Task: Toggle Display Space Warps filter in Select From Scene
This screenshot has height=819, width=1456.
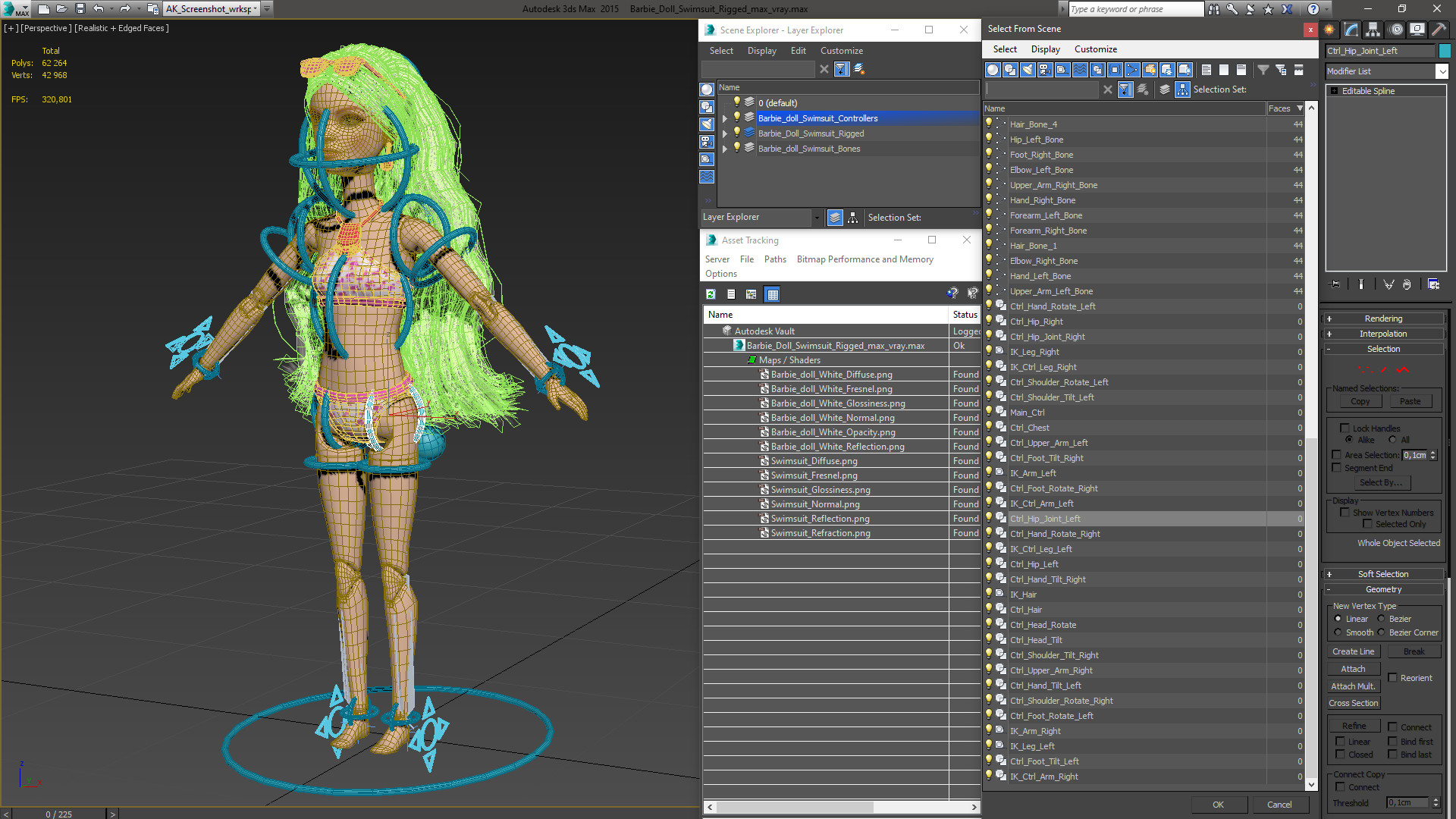Action: 1080,70
